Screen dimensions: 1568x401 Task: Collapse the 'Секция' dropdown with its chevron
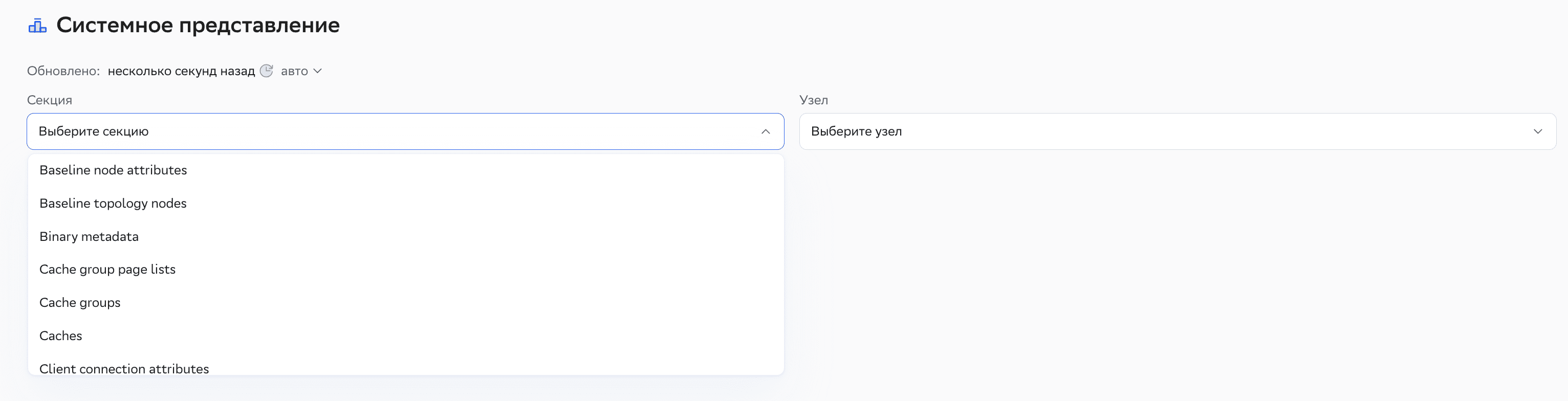coord(767,131)
